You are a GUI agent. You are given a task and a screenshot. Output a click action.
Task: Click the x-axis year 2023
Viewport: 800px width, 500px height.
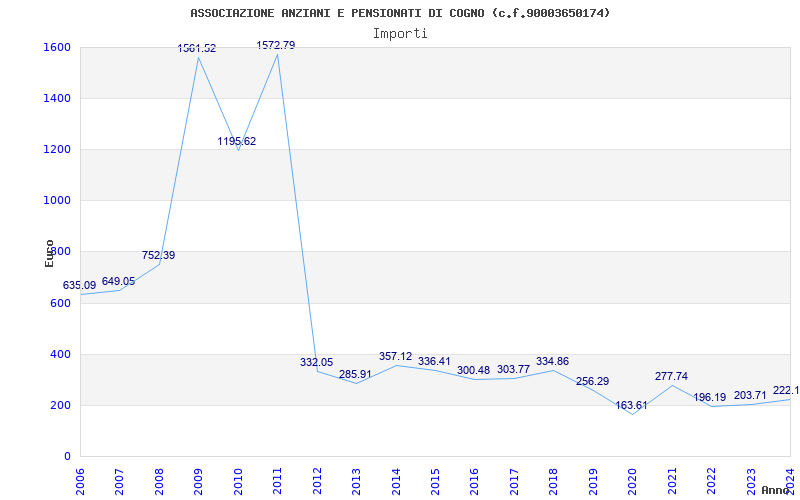(x=751, y=481)
